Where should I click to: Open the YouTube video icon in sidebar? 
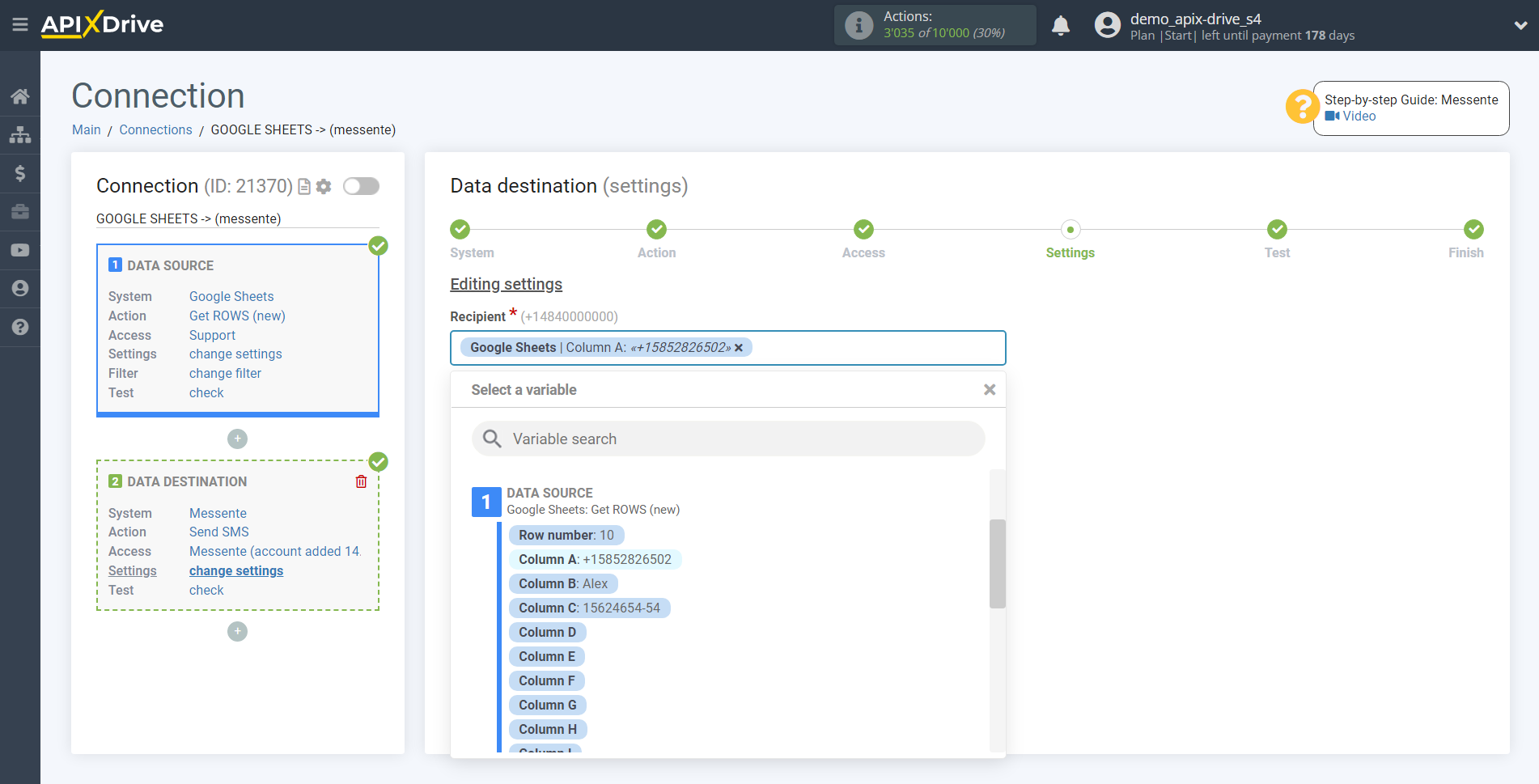pyautogui.click(x=20, y=250)
